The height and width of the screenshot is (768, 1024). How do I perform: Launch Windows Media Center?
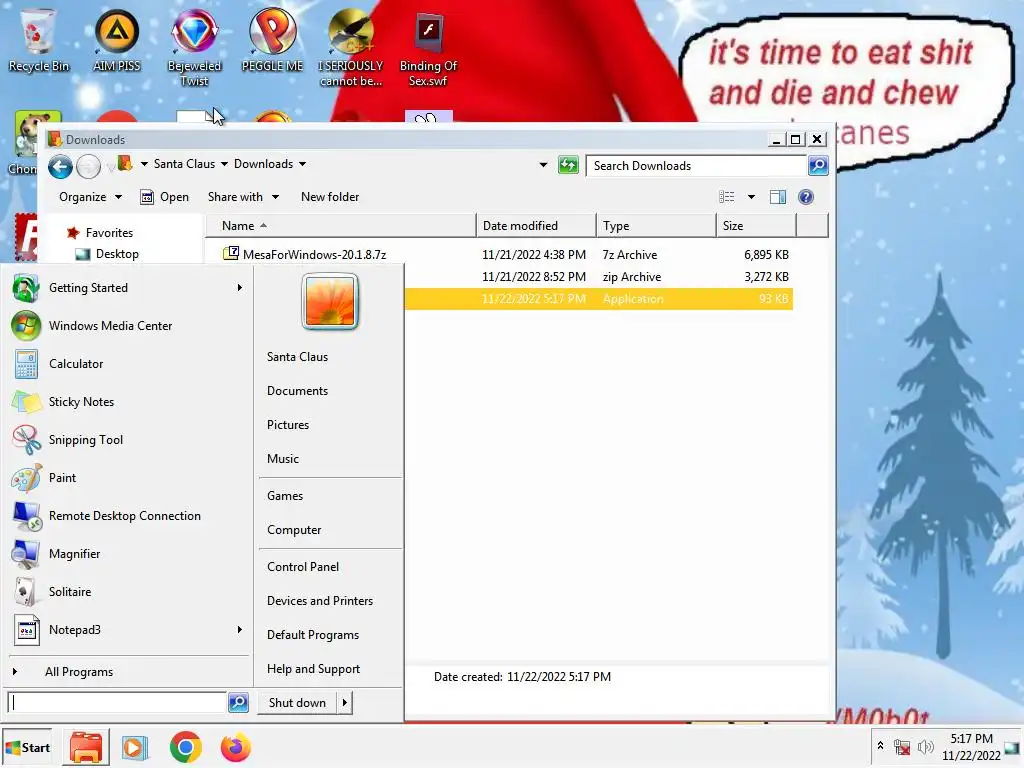pos(129,326)
